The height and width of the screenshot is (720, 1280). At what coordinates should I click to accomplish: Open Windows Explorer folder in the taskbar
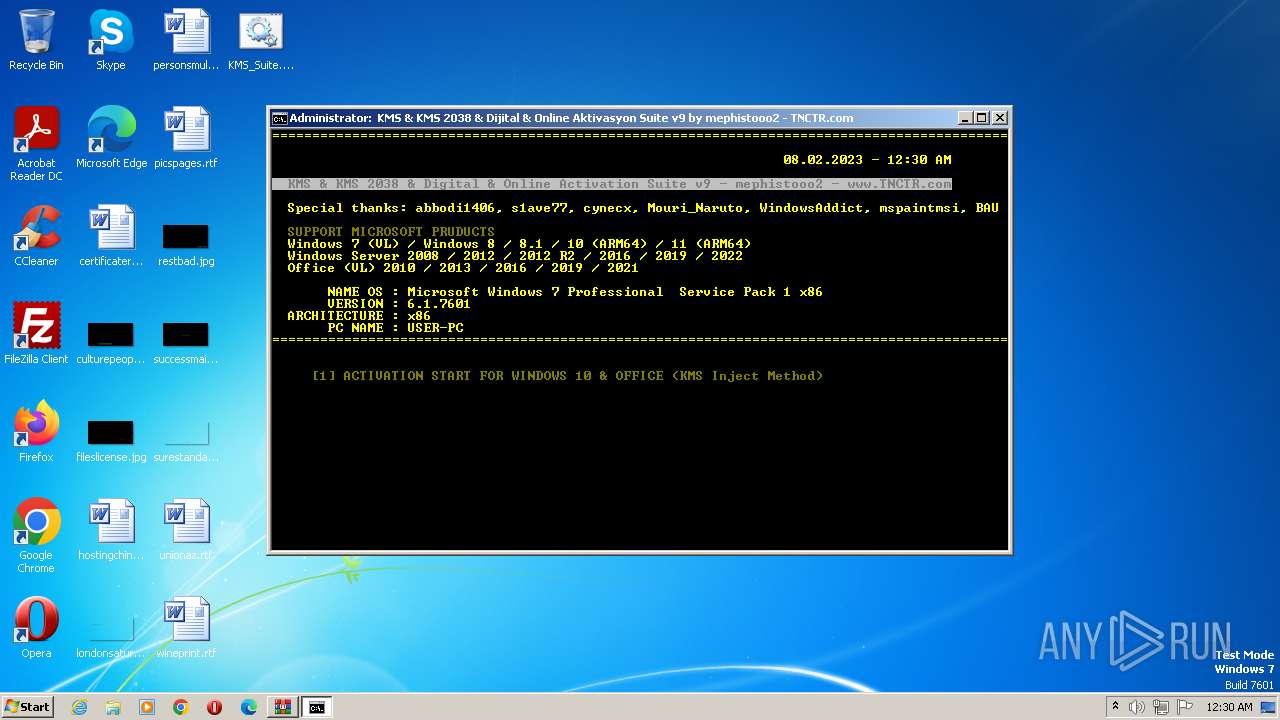pos(113,707)
